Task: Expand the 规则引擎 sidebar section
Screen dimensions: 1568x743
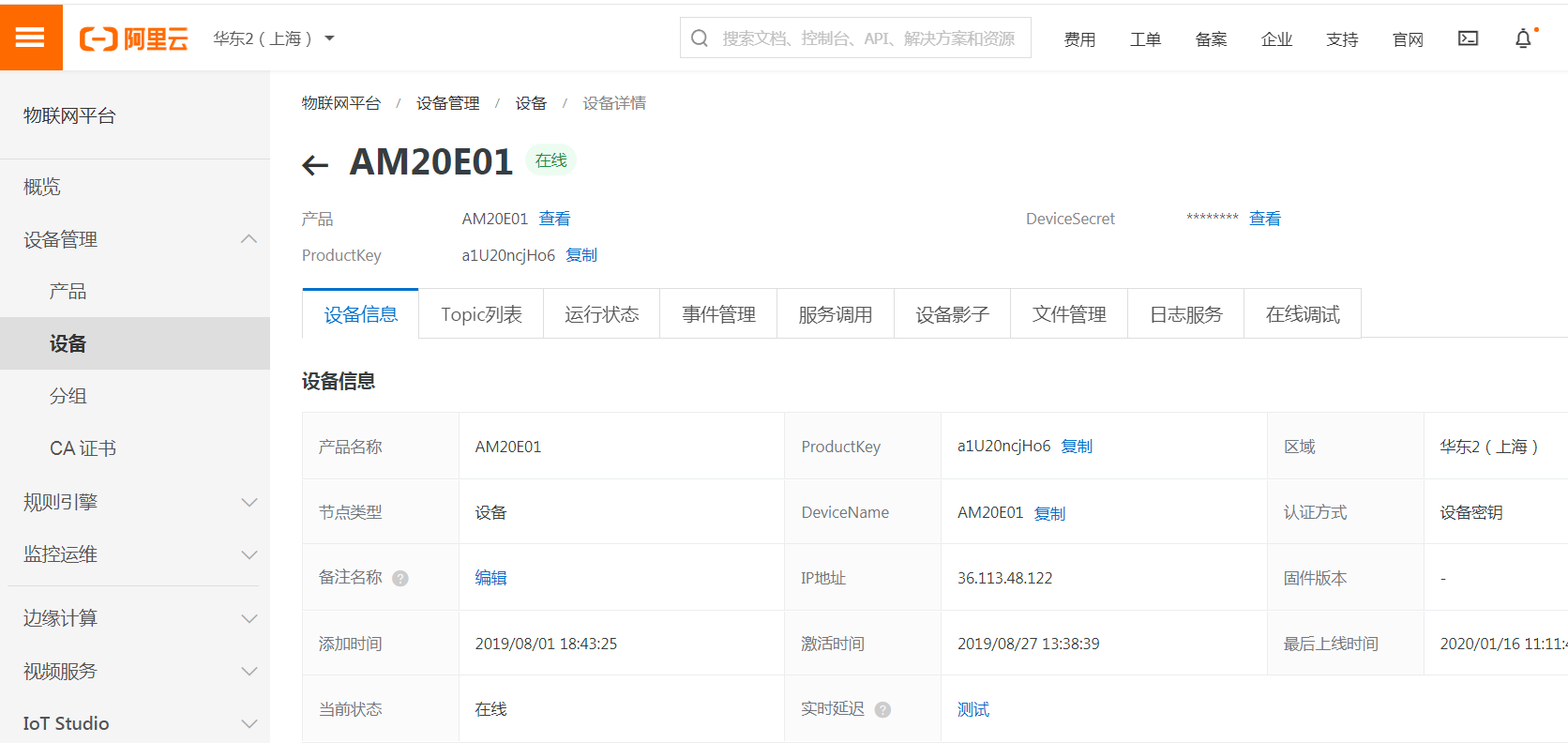Action: coord(249,502)
